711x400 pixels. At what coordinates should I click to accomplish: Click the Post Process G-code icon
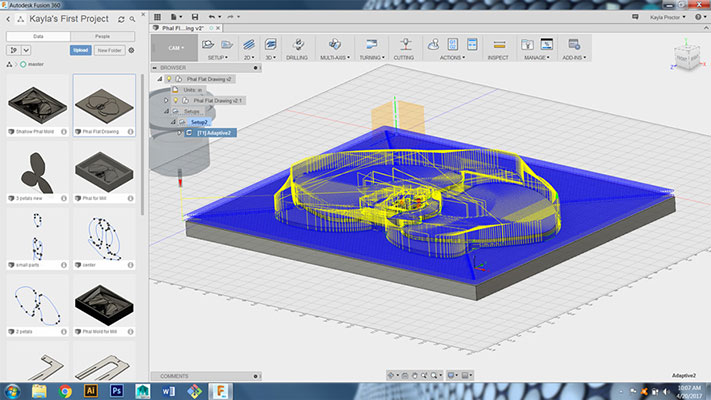(x=453, y=44)
